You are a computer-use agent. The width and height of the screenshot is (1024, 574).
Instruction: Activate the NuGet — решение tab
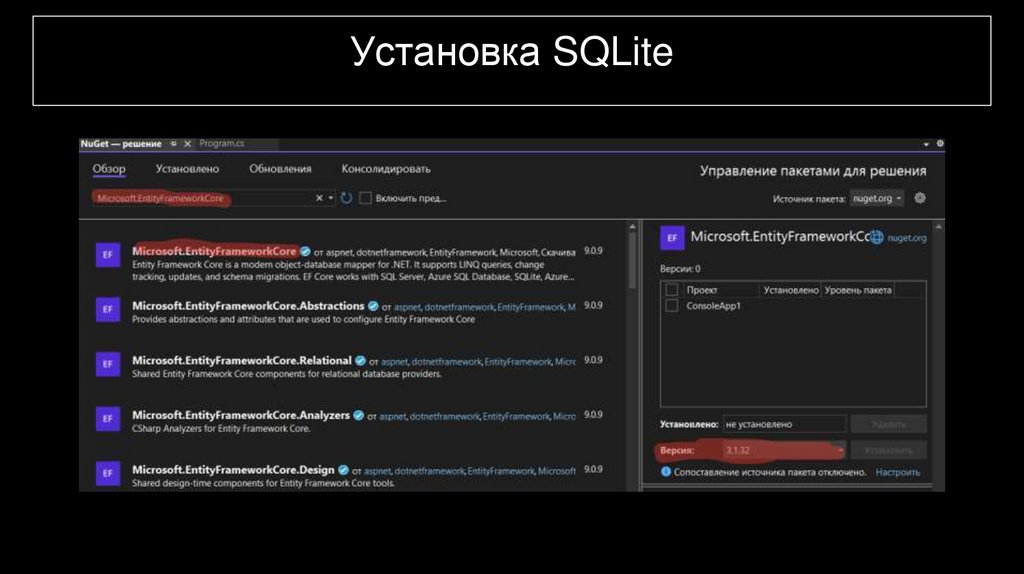[x=121, y=144]
